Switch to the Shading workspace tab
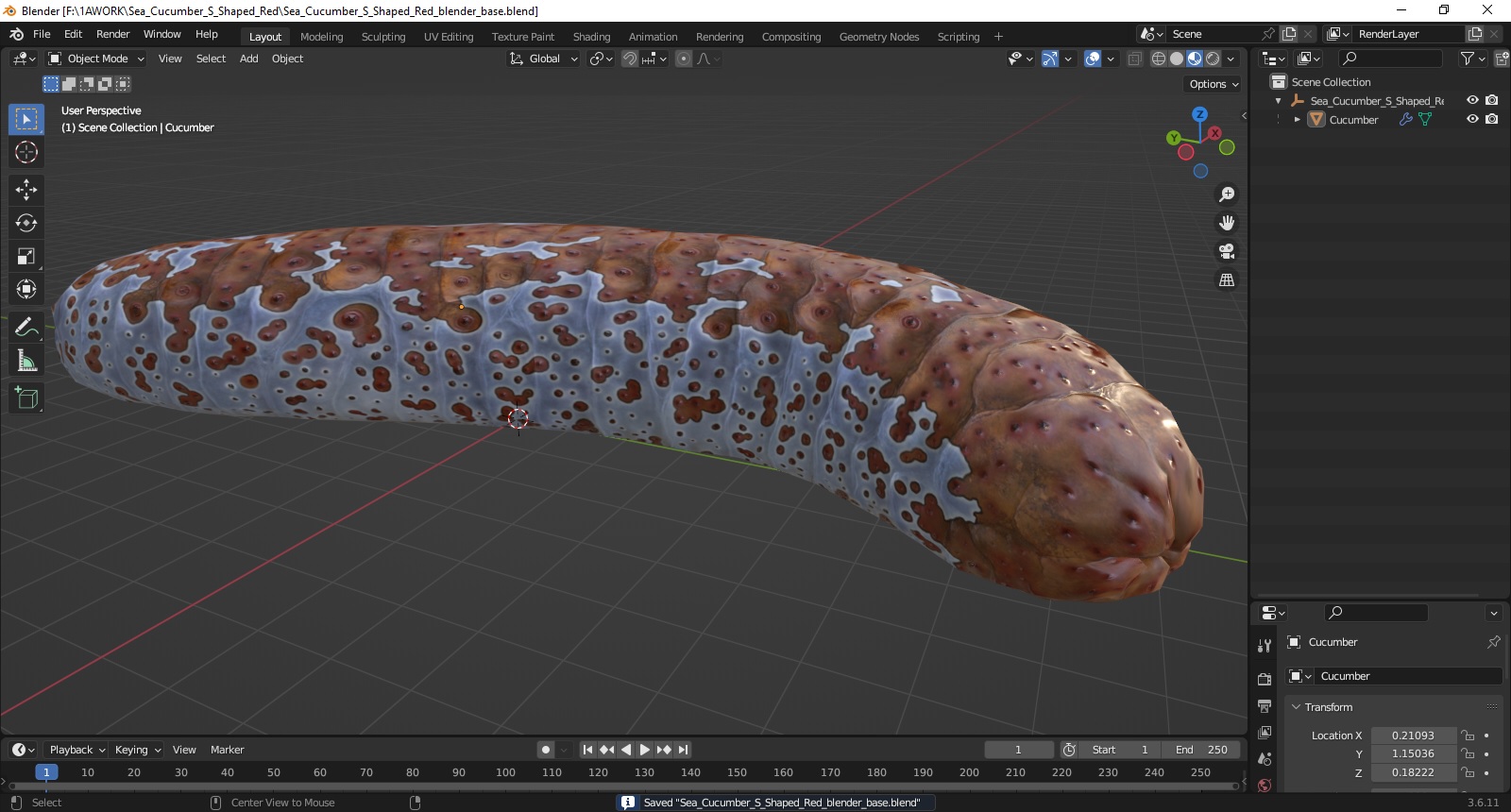1511x812 pixels. tap(591, 37)
